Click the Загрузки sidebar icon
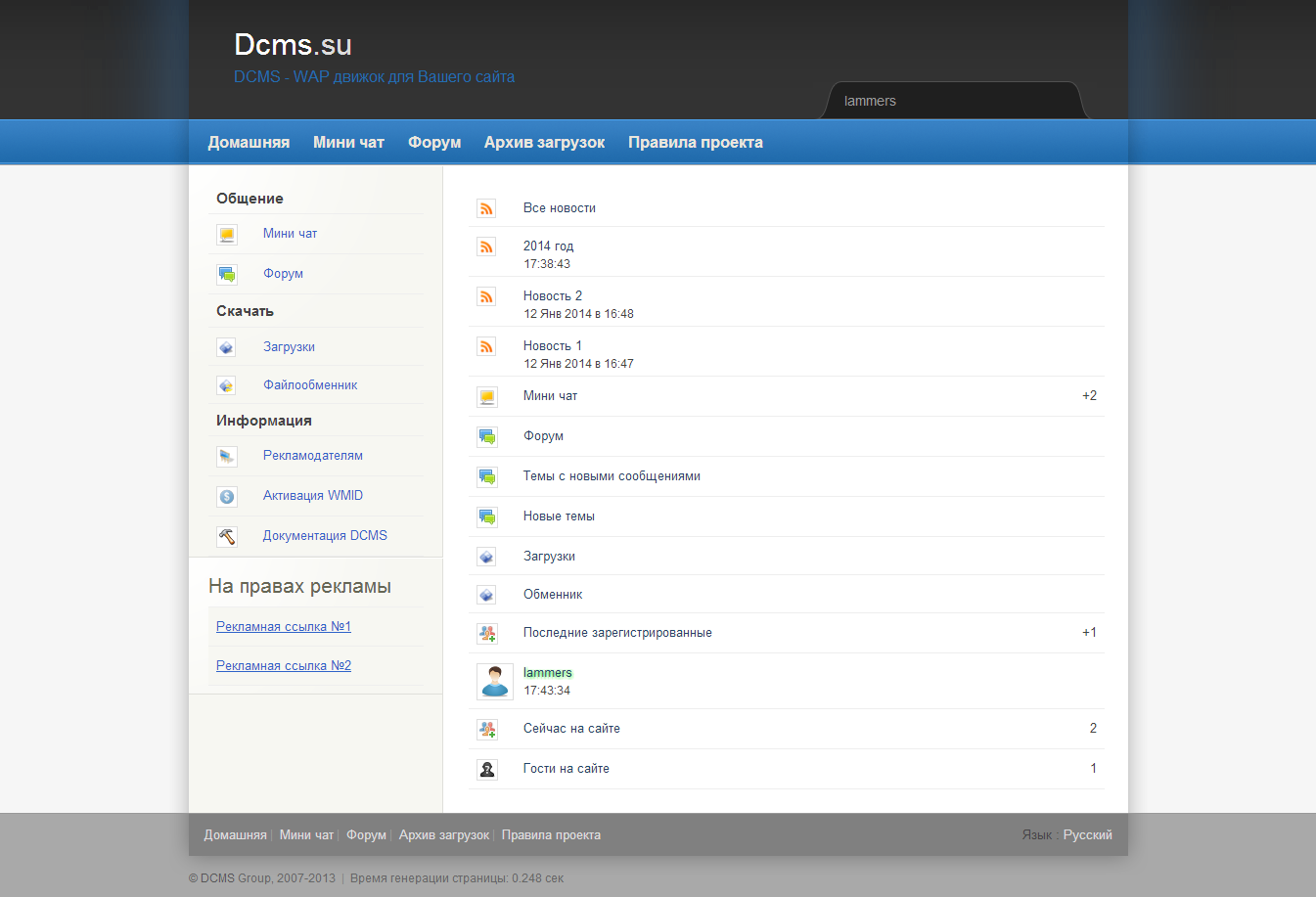 (x=226, y=347)
